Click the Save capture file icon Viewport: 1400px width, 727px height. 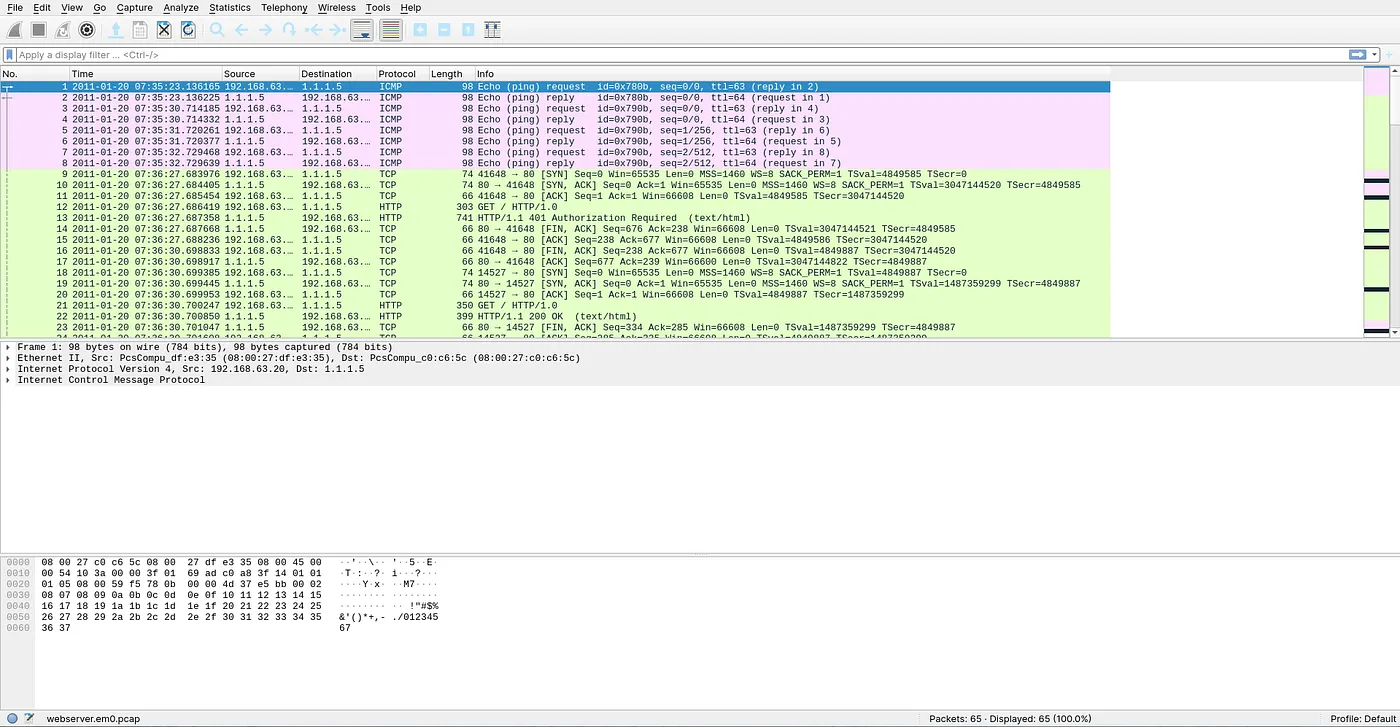[x=140, y=30]
